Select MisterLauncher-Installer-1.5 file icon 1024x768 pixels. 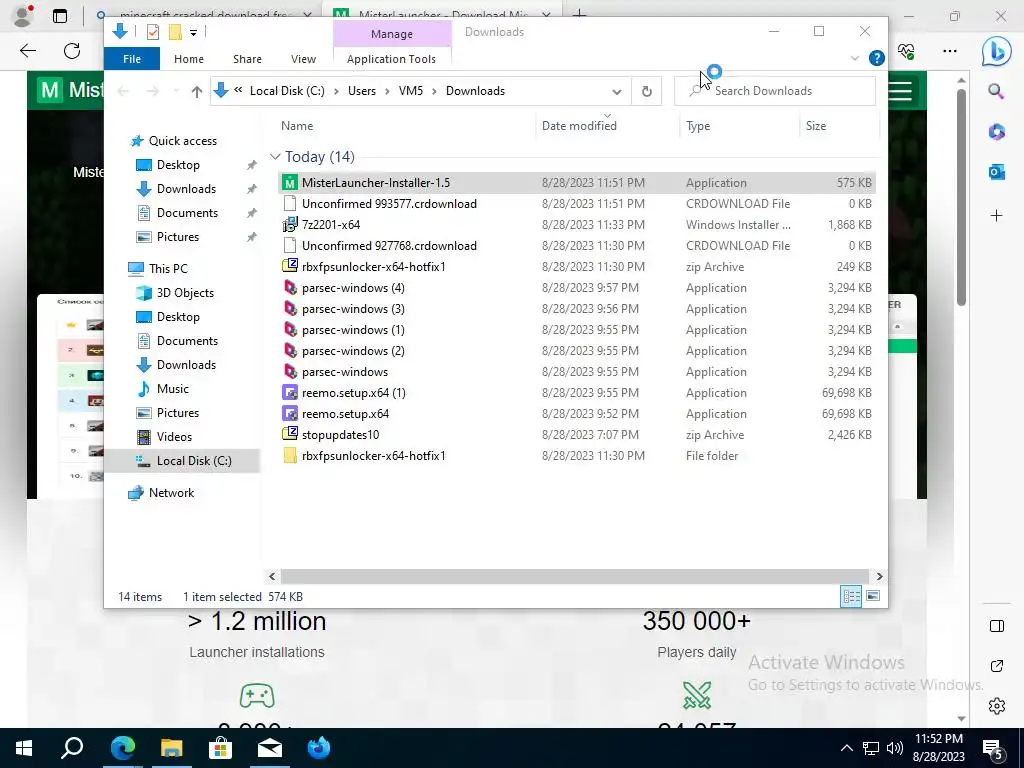(289, 183)
